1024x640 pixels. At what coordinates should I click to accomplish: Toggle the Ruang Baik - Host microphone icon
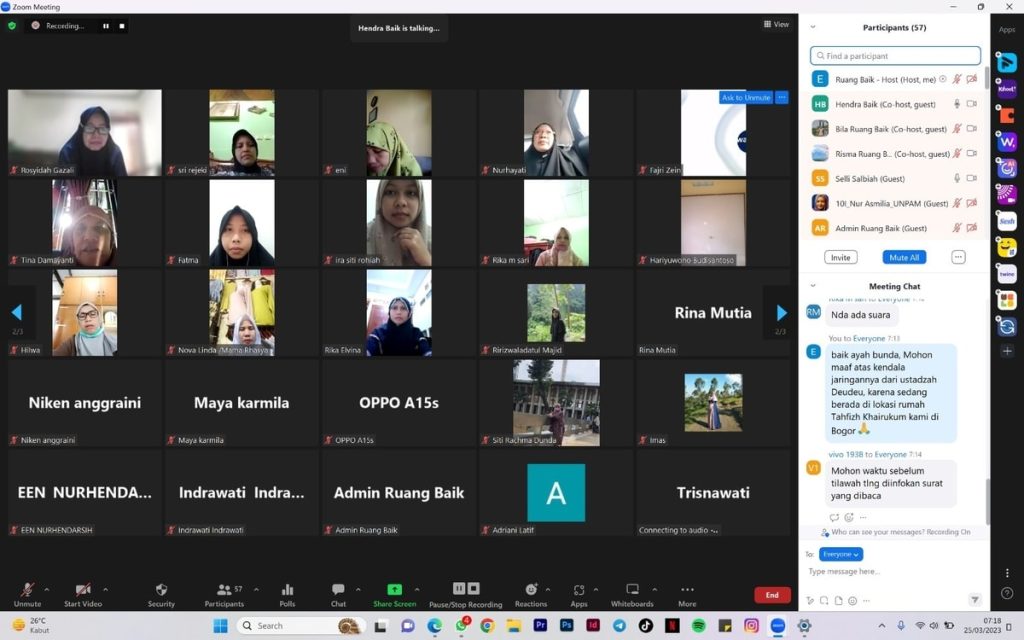click(957, 79)
